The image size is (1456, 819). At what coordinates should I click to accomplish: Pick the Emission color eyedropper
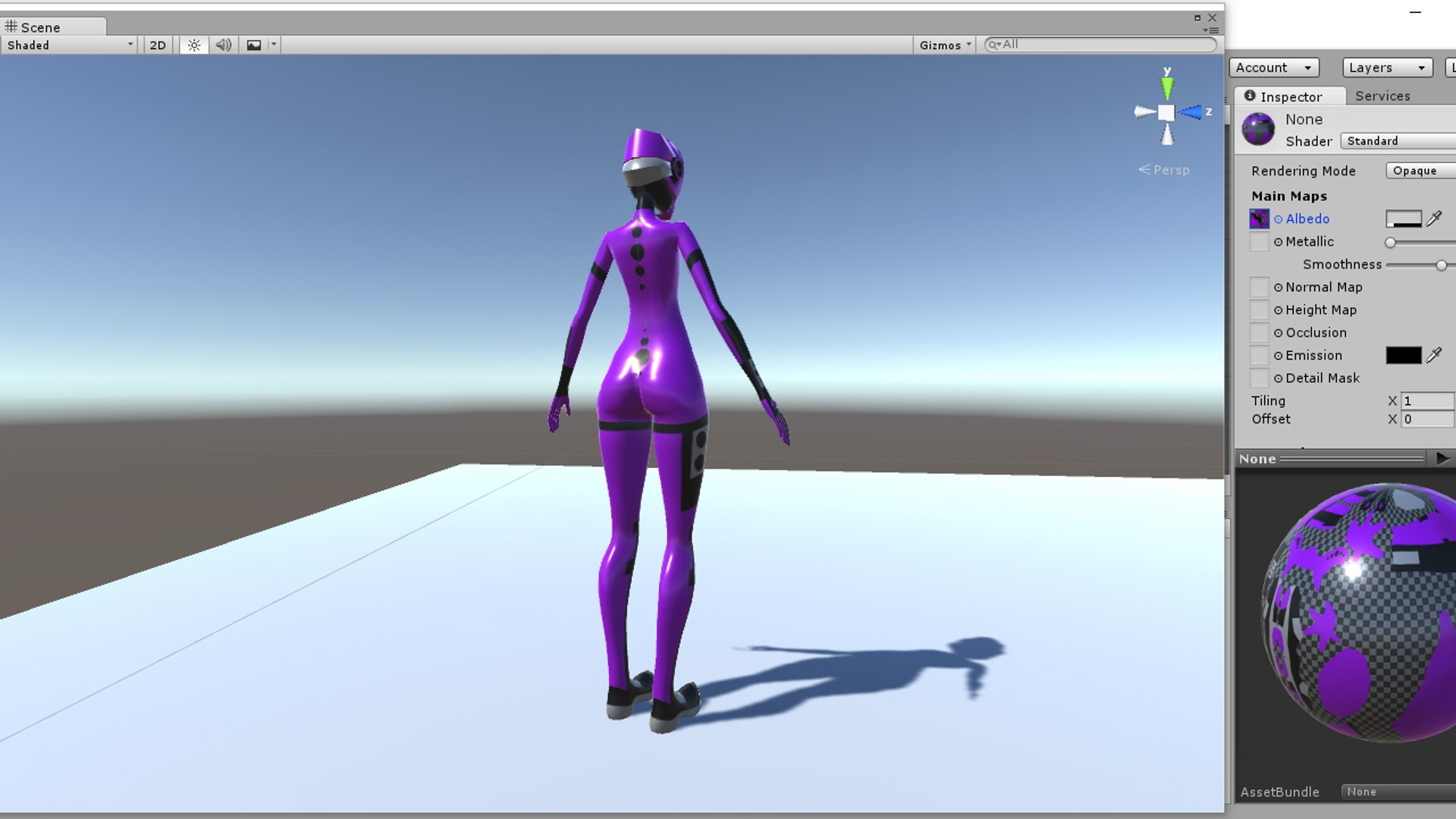1434,355
